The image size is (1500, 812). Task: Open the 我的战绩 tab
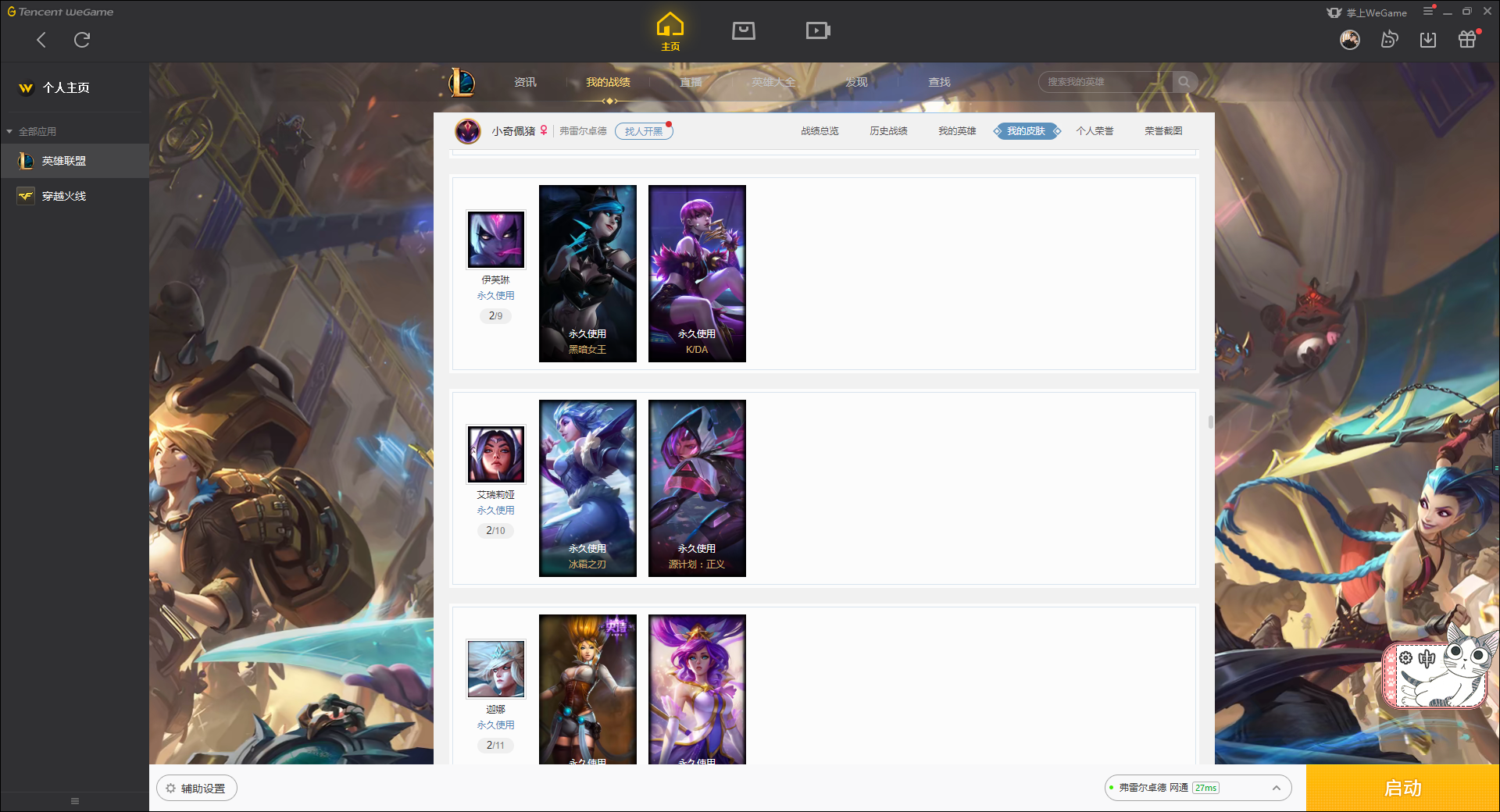(x=608, y=82)
